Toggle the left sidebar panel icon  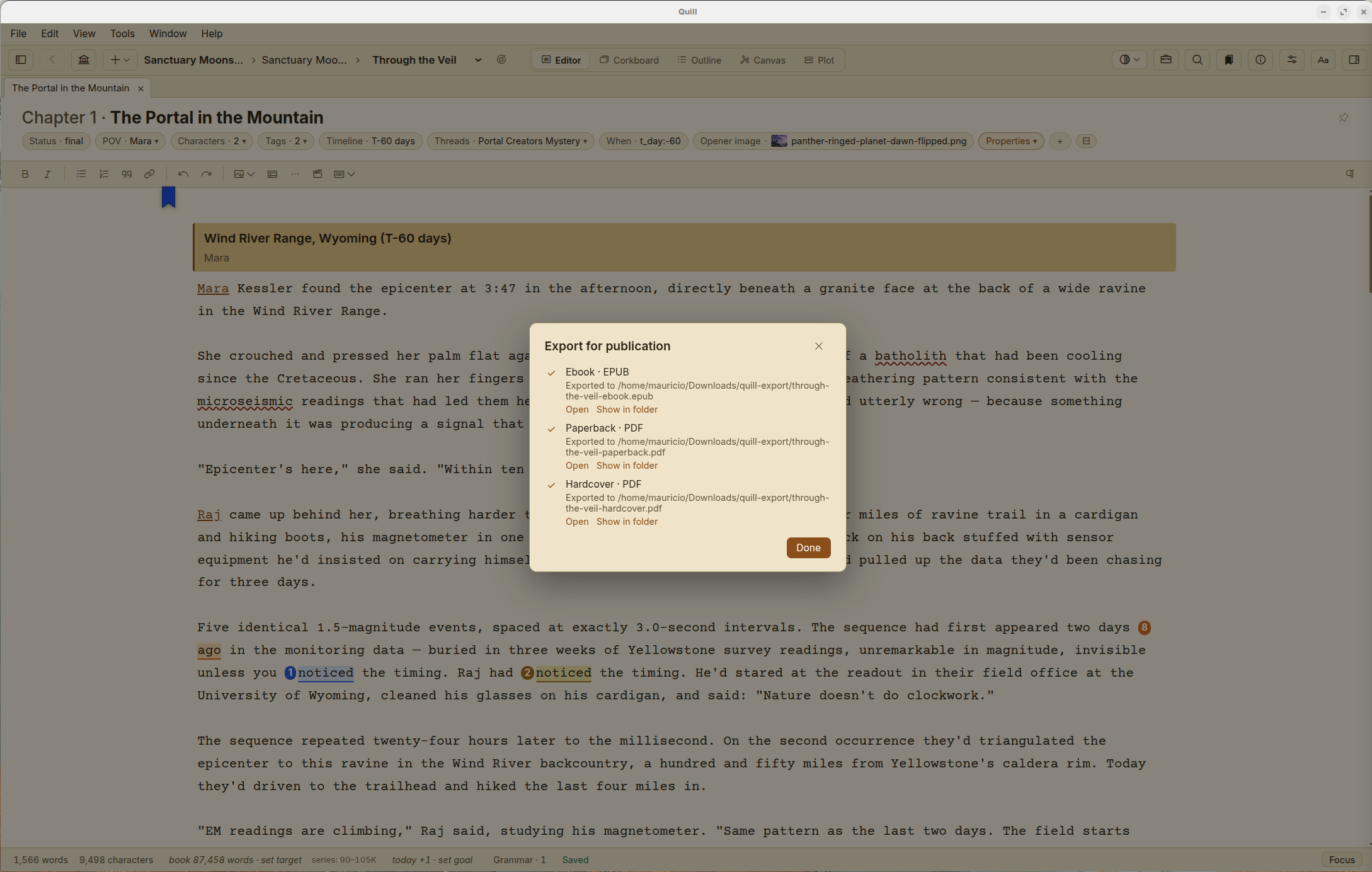[x=21, y=60]
